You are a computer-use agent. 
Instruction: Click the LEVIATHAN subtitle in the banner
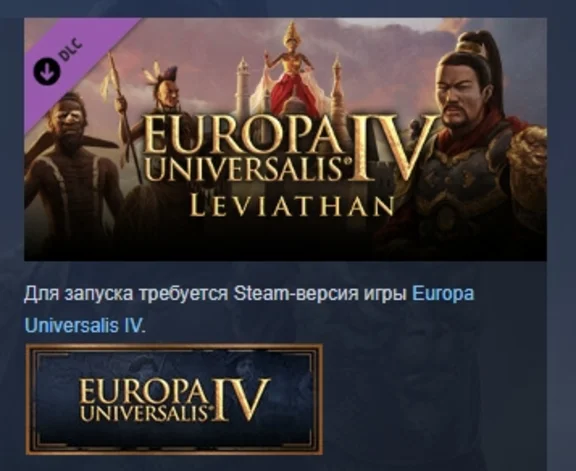(292, 206)
